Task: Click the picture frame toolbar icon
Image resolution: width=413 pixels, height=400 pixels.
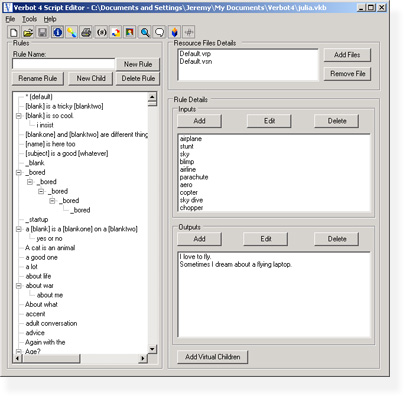Action: point(130,32)
